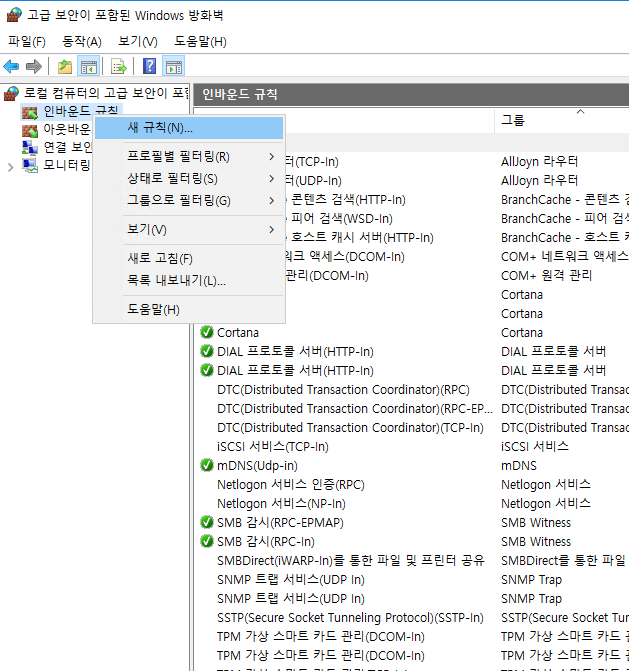Click the mDNS group cell
629x671 pixels.
pyautogui.click(x=519, y=465)
